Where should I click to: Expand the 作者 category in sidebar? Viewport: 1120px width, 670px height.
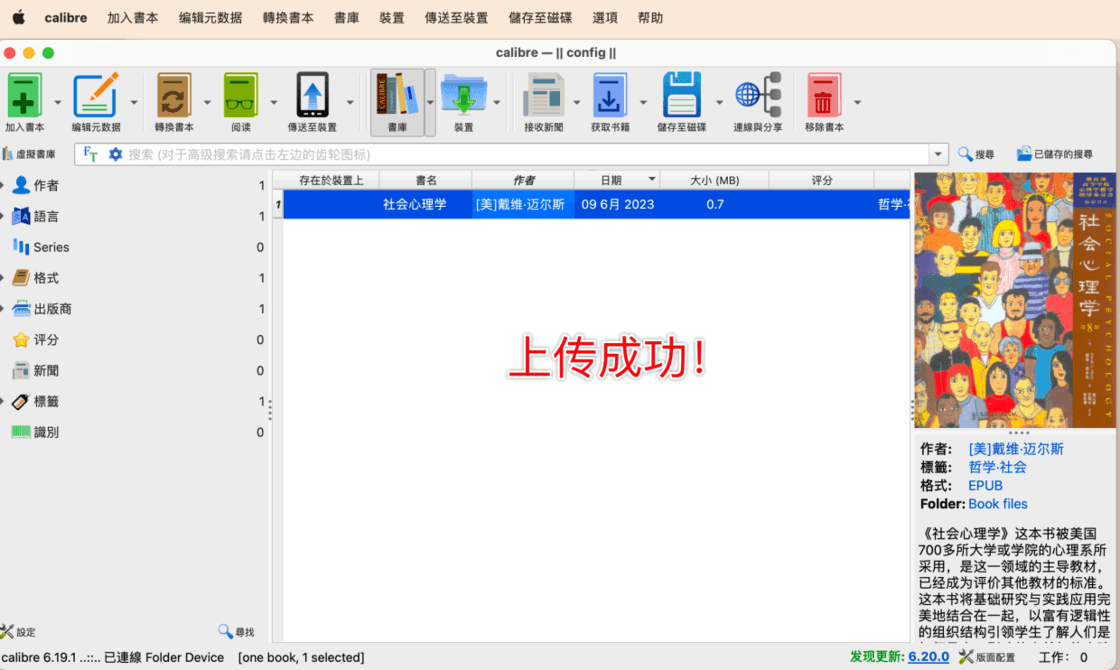tap(3, 185)
